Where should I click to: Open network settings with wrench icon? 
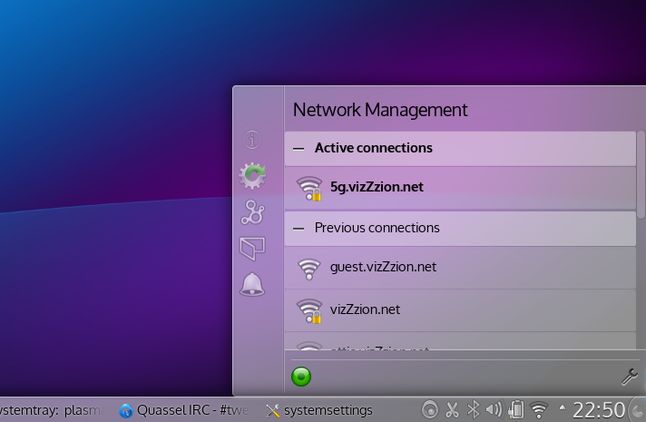pyautogui.click(x=630, y=376)
